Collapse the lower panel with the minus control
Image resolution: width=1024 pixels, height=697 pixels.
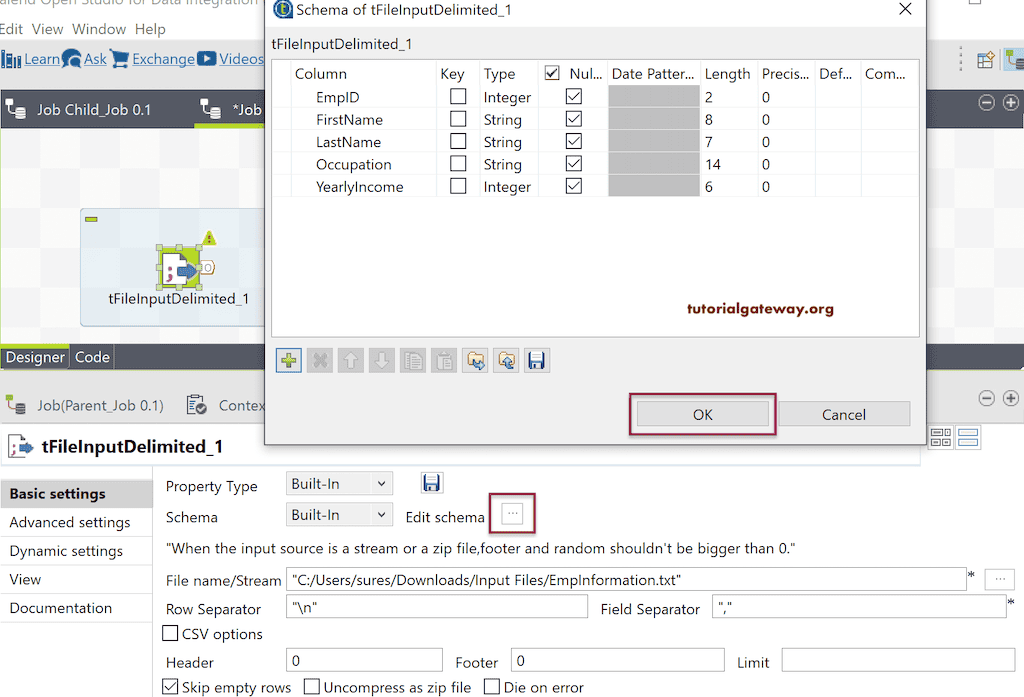986,397
